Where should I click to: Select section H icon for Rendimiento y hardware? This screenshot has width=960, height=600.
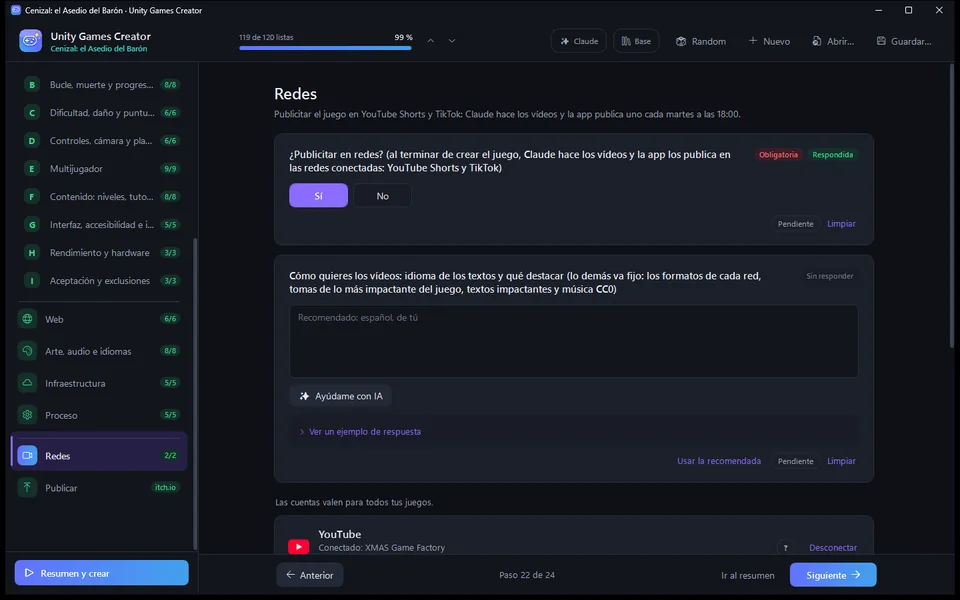(x=32, y=252)
